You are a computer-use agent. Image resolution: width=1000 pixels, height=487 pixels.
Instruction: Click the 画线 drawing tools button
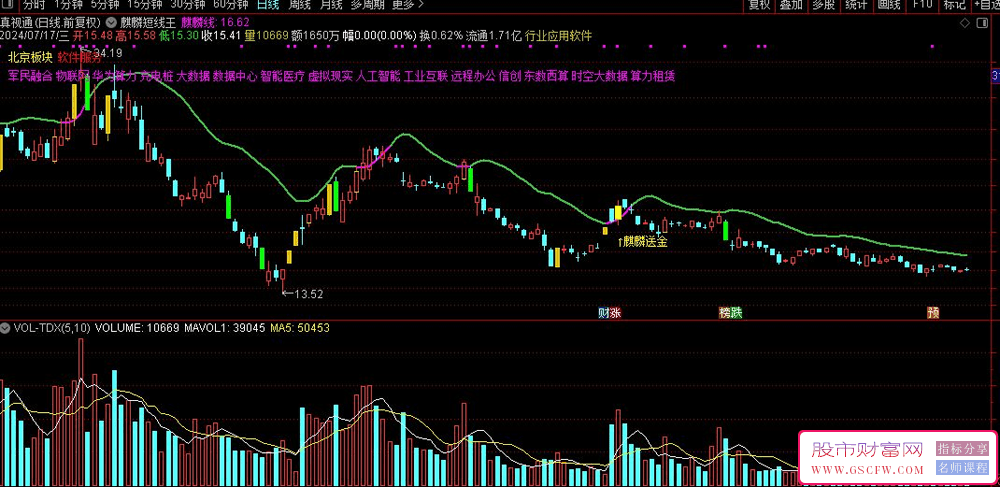coord(888,4)
